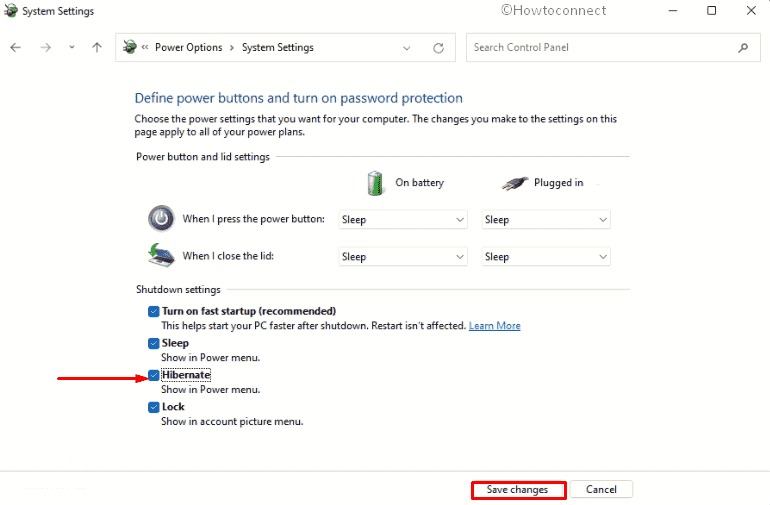Click the Back navigation arrow
770x505 pixels.
(15, 47)
